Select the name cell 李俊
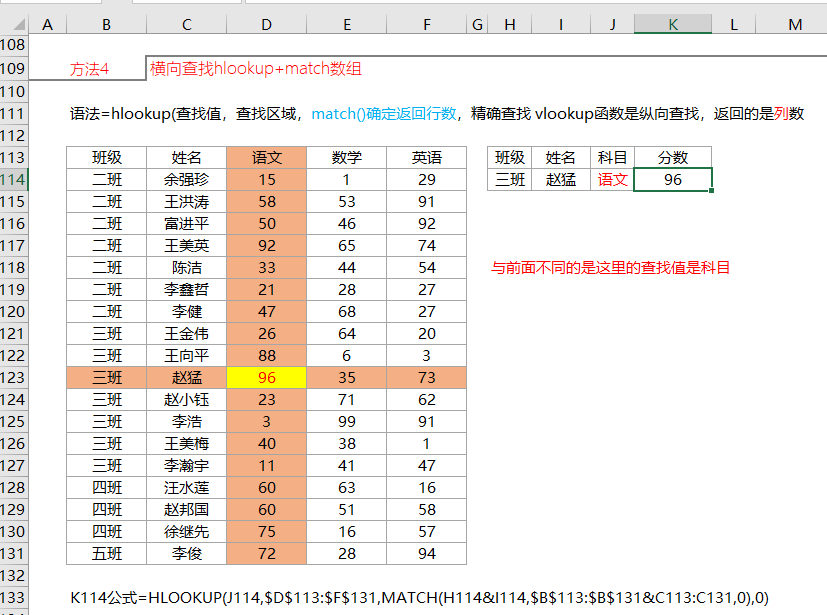827x615 pixels. pos(186,554)
